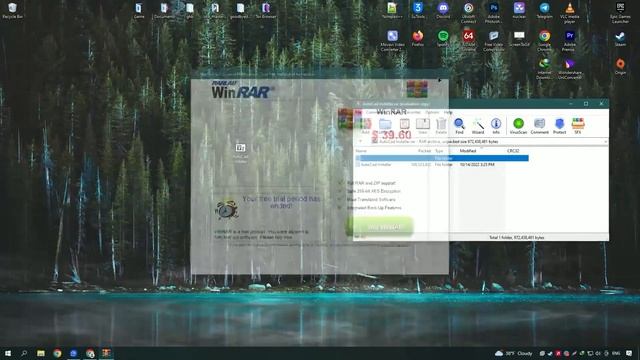
Task: Select the Movavi Video Converter icon
Action: pyautogui.click(x=392, y=41)
